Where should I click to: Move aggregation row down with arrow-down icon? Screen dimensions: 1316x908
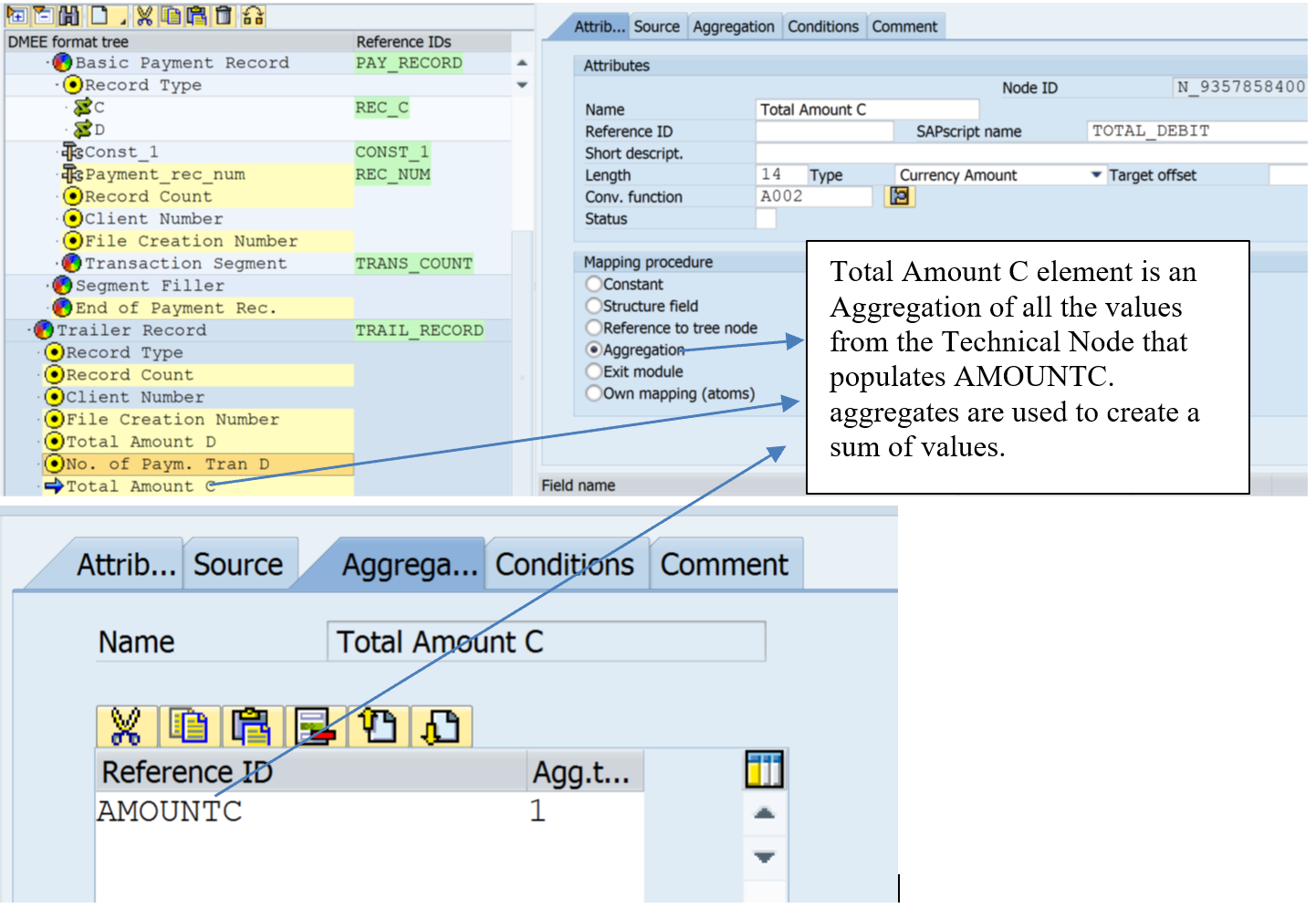tap(442, 727)
